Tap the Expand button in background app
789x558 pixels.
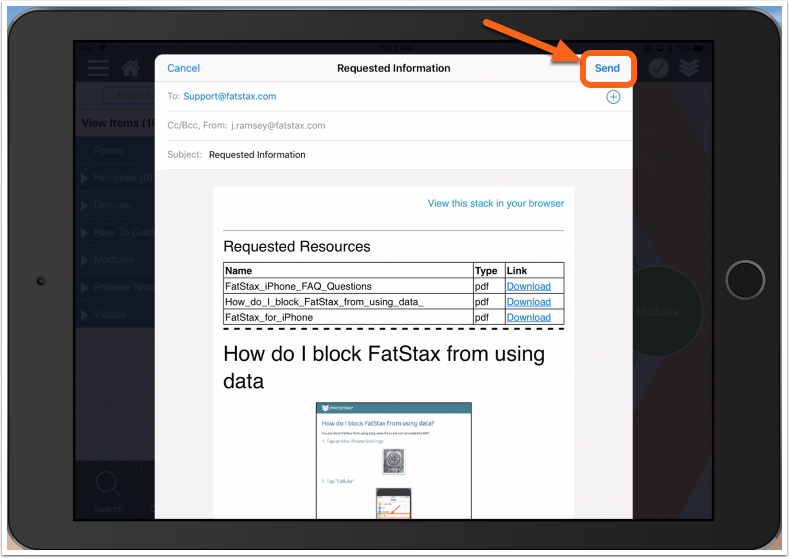point(129,95)
